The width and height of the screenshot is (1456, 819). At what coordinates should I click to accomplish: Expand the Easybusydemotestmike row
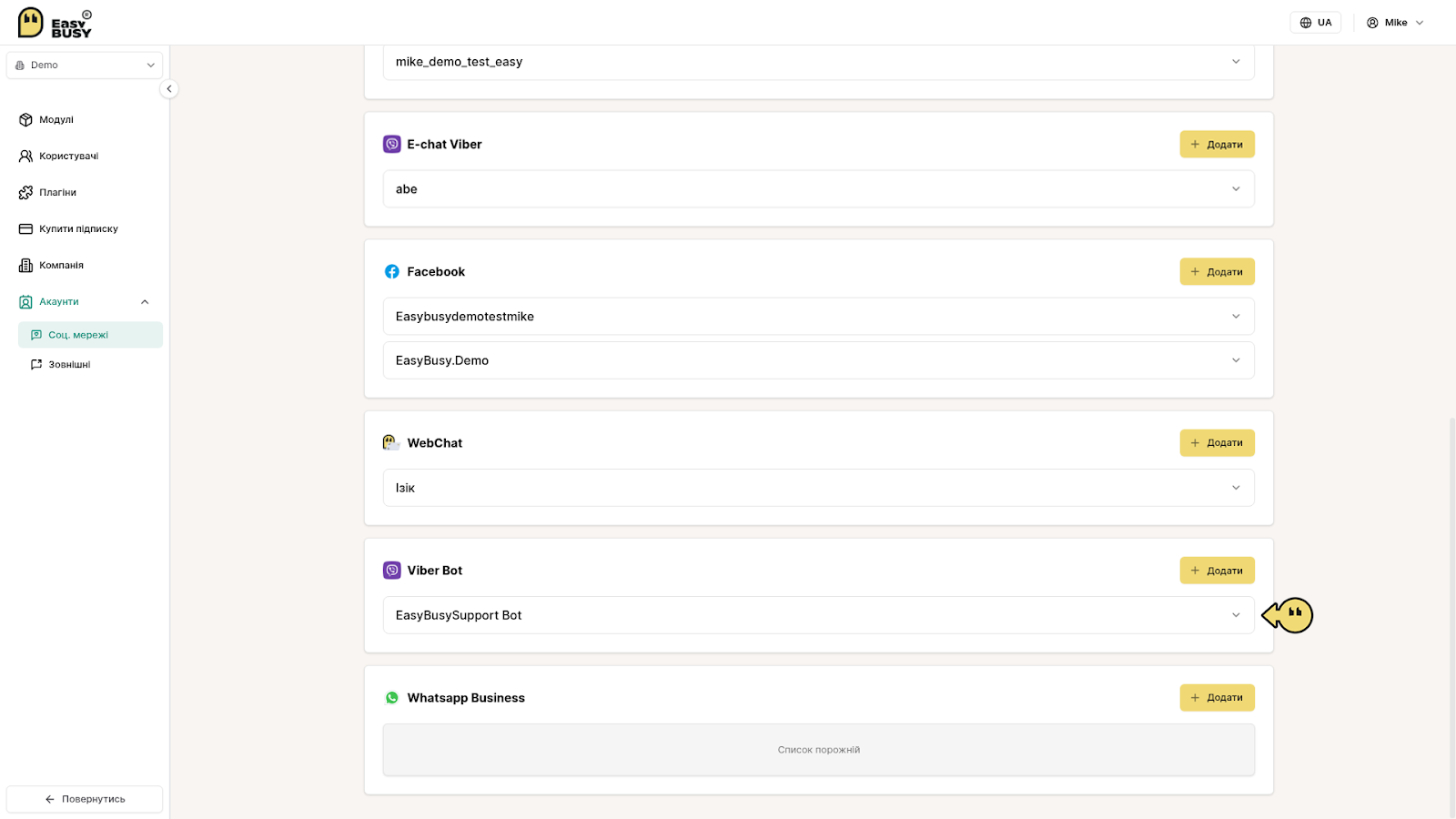[818, 317]
